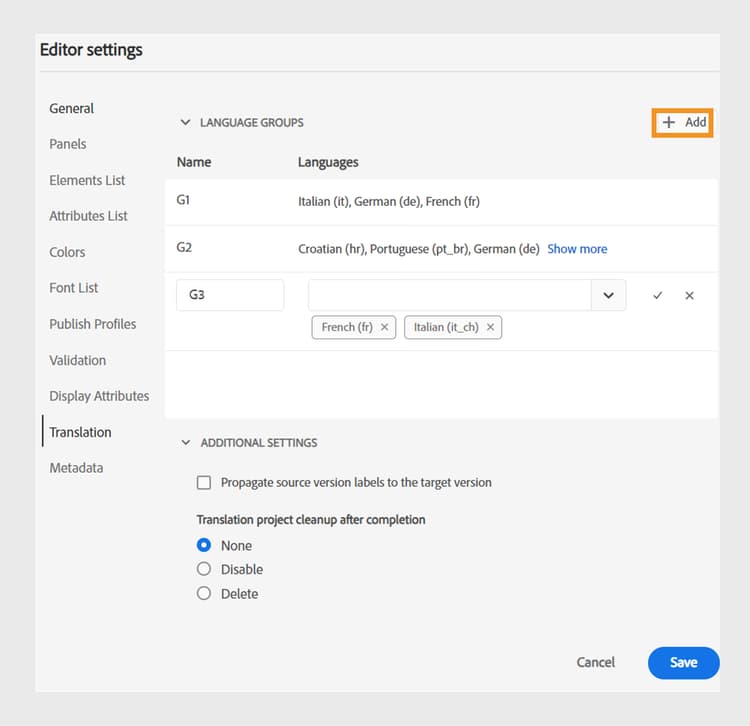
Task: Confirm the G3 group with checkmark icon
Action: pos(657,296)
